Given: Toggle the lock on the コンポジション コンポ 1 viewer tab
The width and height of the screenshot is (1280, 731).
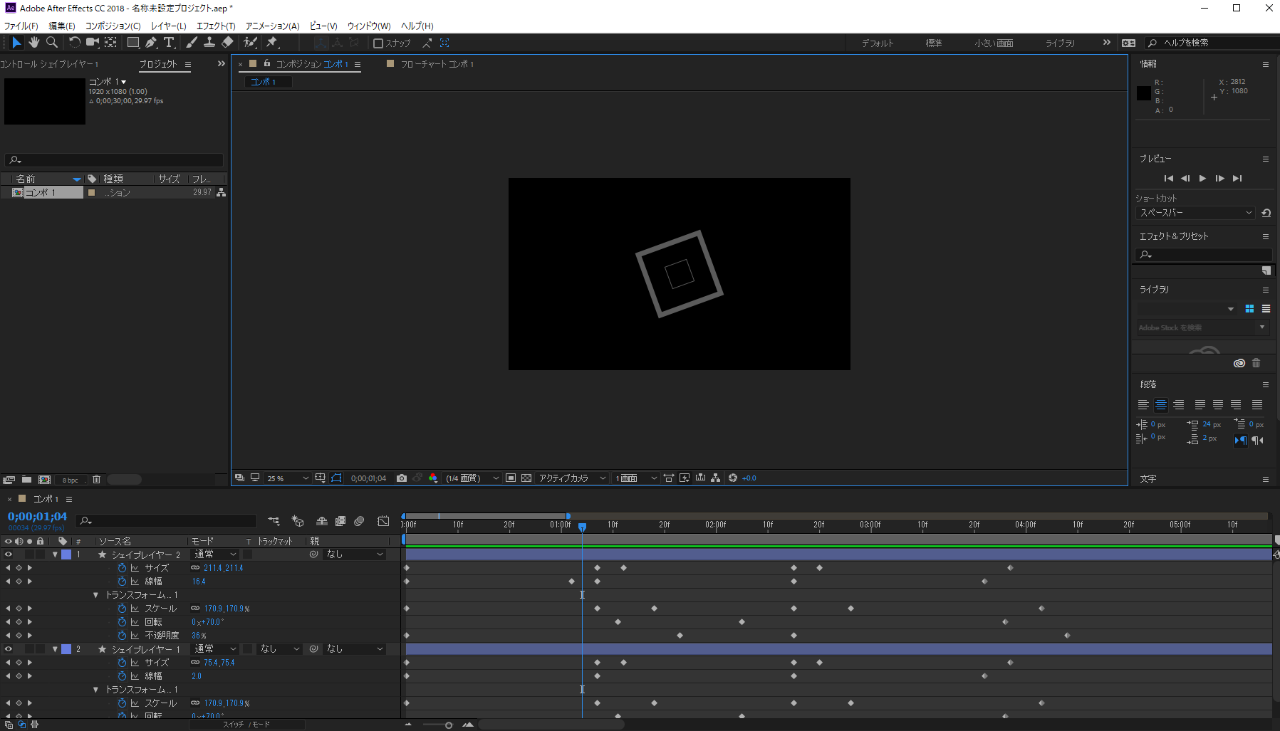Looking at the screenshot, I should click(266, 63).
